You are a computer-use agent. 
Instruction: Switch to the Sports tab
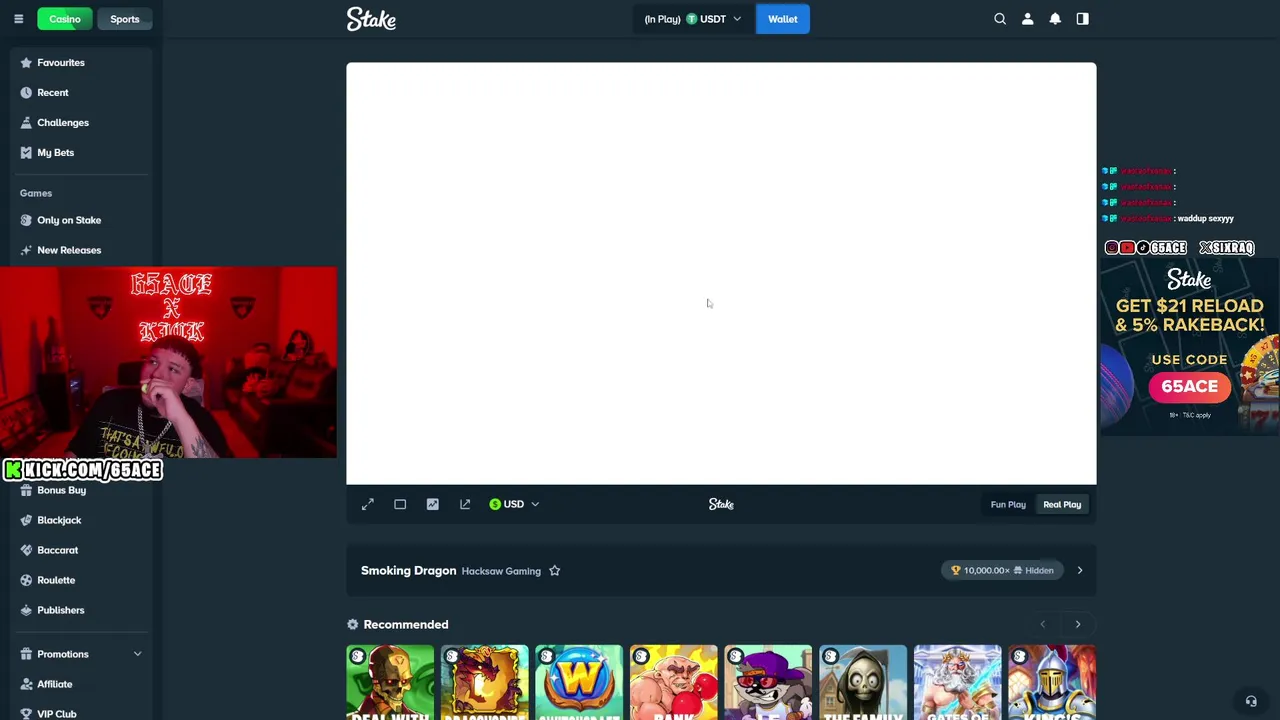[125, 19]
